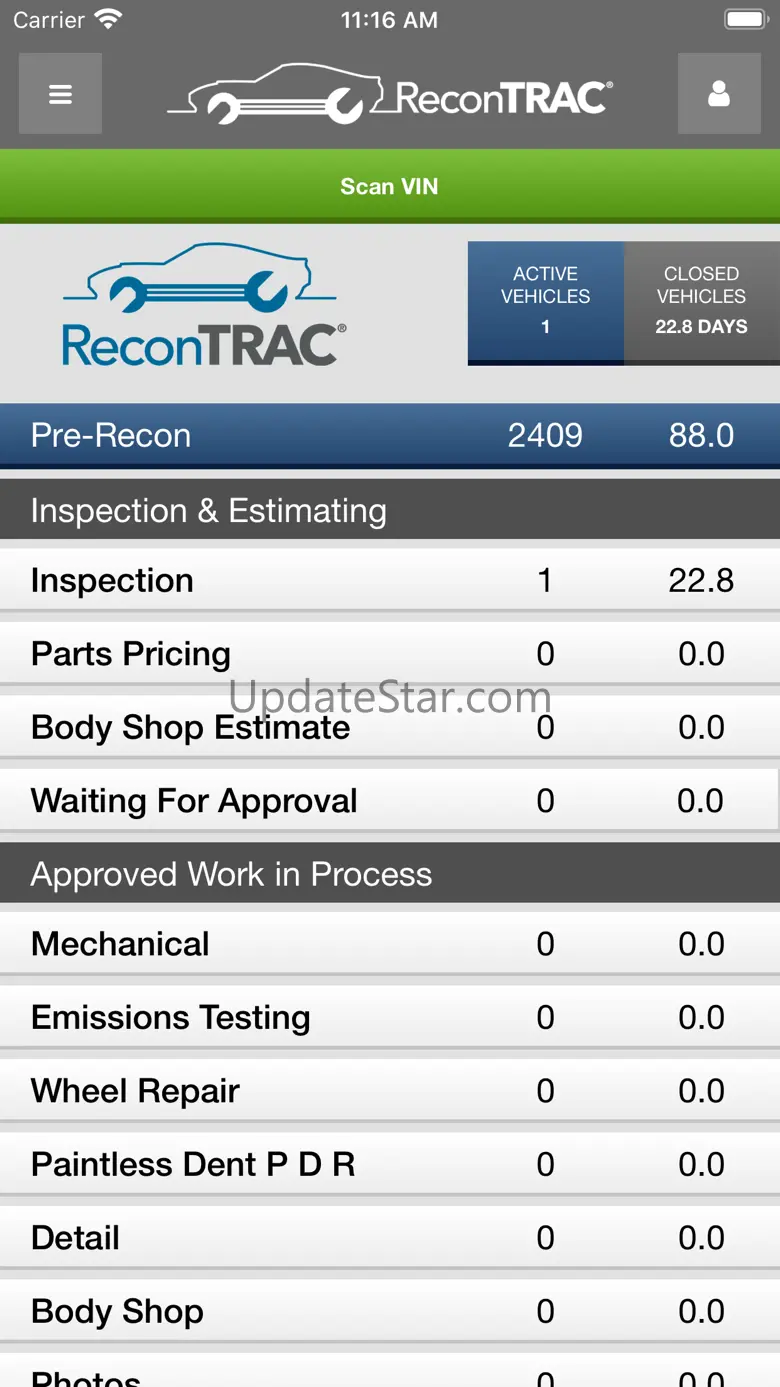Screen dimensions: 780x1387
Task: Open the hamburger menu
Action: pyautogui.click(x=60, y=94)
